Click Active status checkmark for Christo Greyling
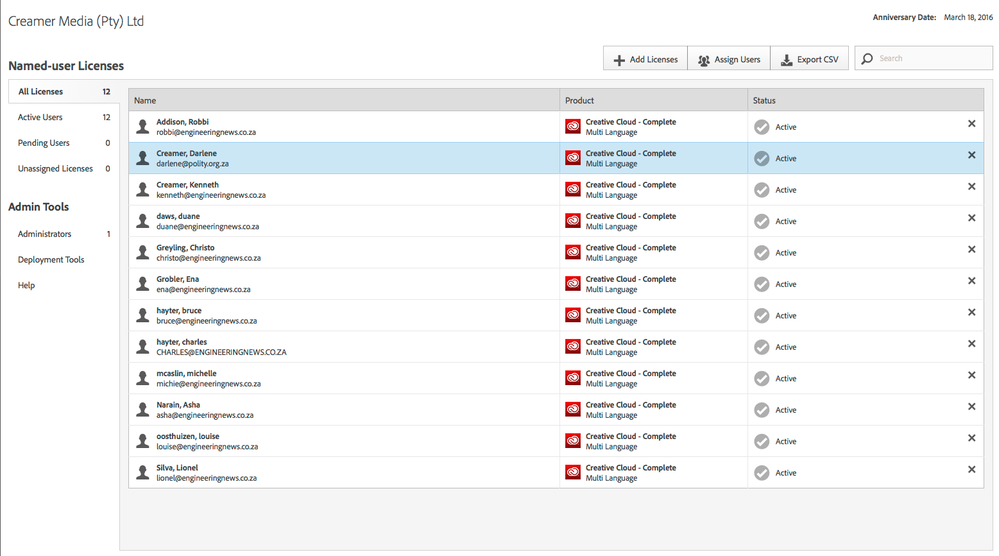The image size is (999, 556). pyautogui.click(x=762, y=253)
